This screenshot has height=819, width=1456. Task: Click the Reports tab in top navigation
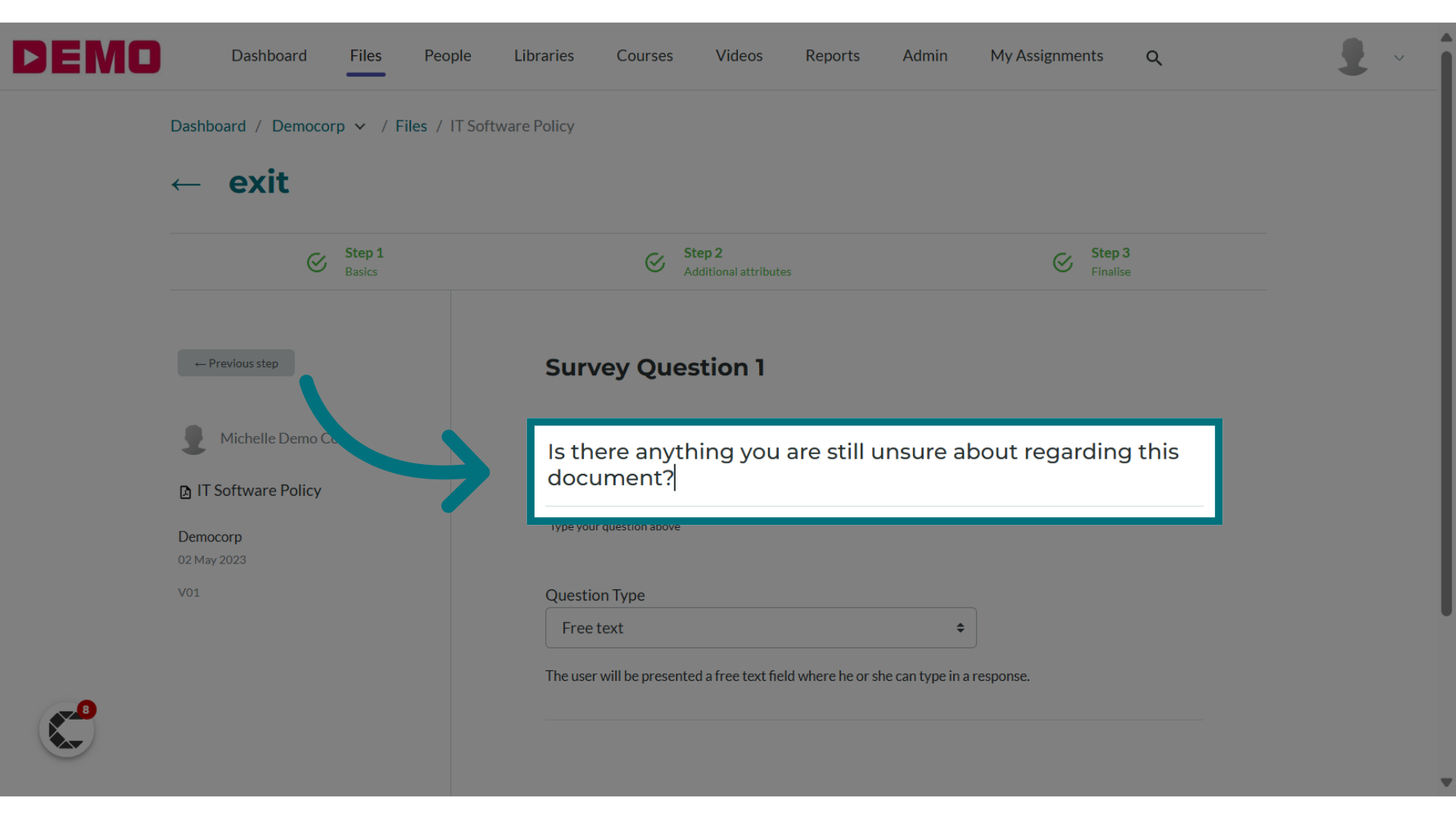pyautogui.click(x=832, y=55)
